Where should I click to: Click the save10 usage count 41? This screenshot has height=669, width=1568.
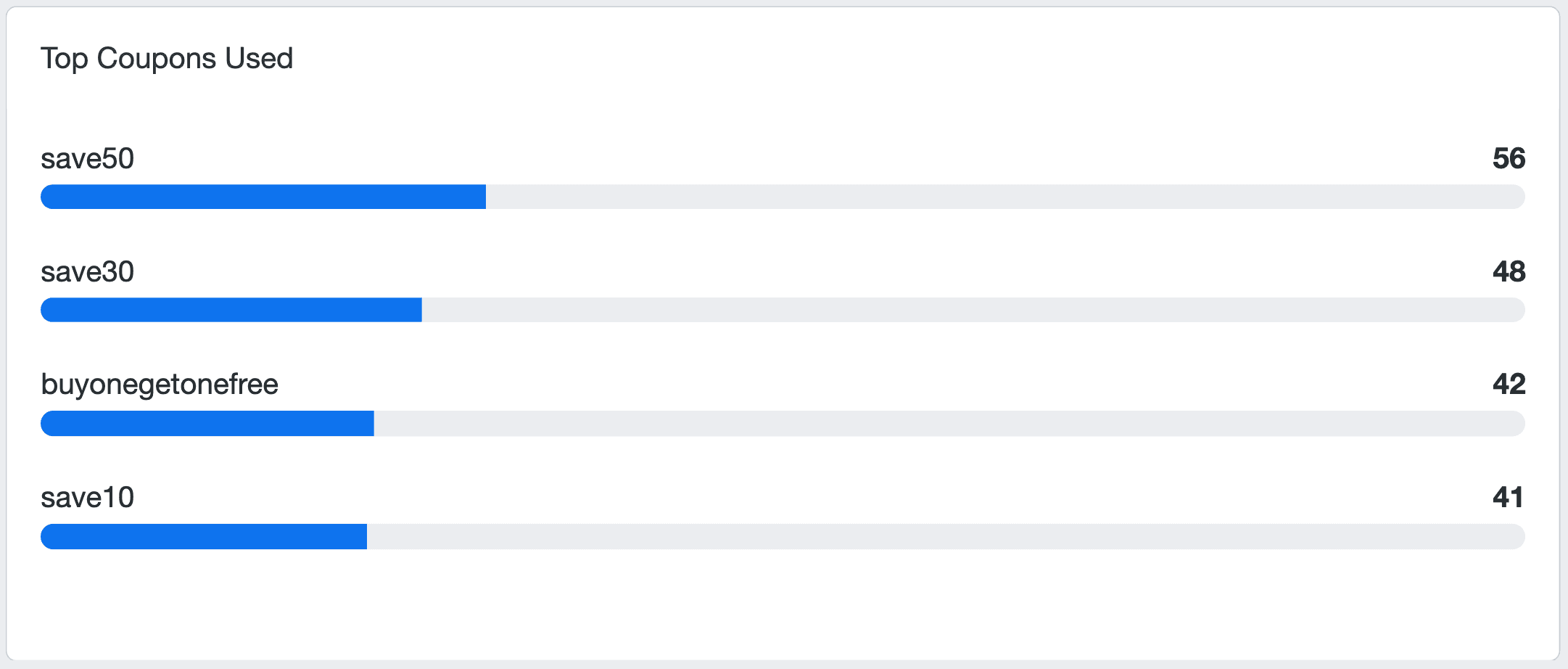tap(1508, 498)
